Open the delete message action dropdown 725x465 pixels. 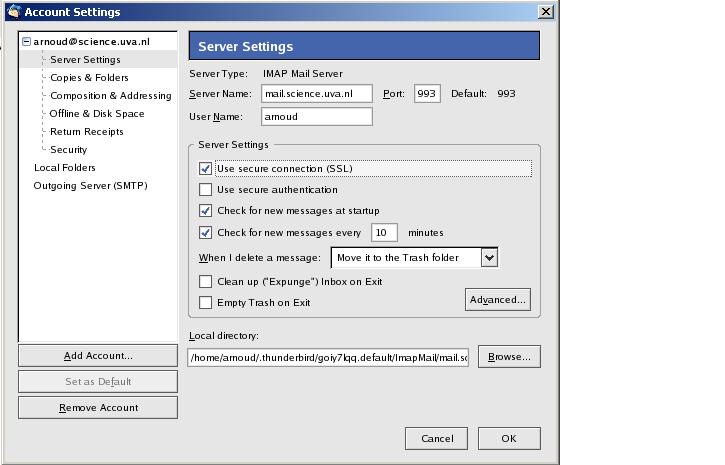[x=488, y=258]
